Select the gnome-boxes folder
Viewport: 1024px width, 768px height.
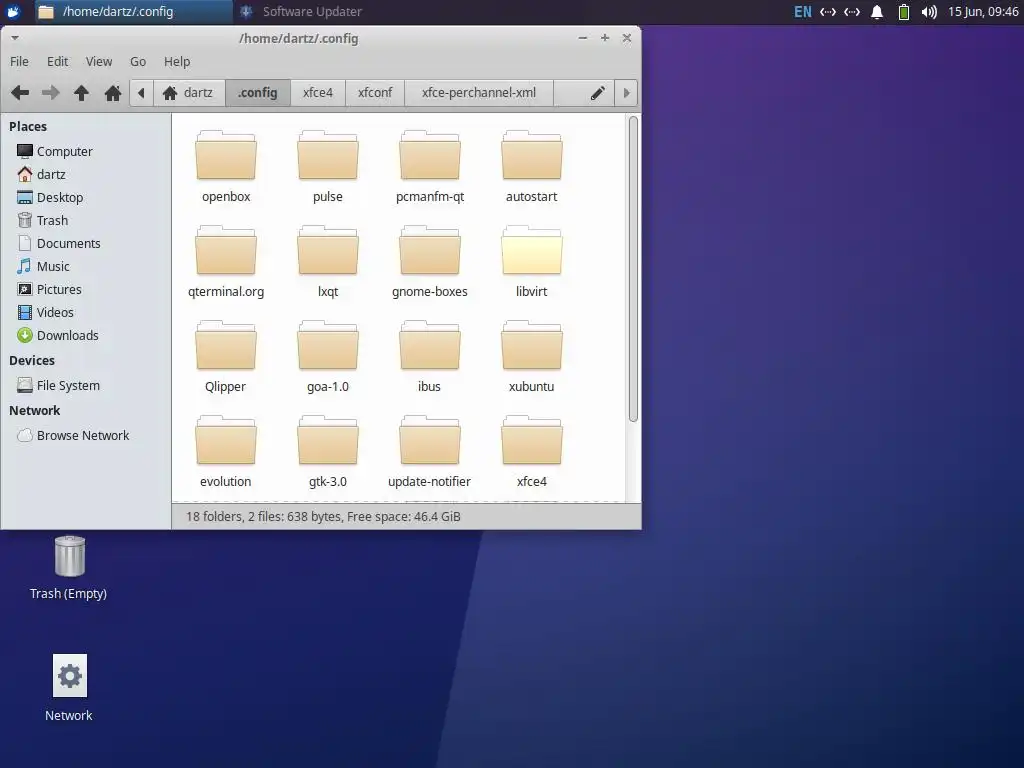[430, 261]
